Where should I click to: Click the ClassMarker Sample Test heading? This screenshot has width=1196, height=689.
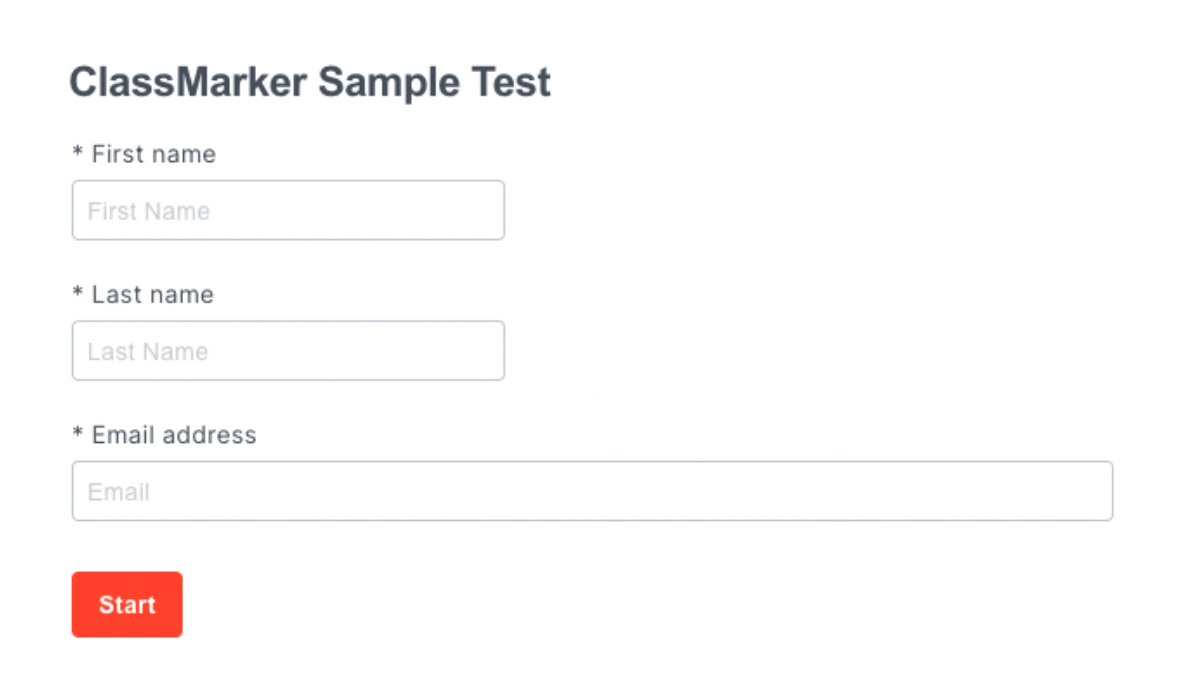310,82
